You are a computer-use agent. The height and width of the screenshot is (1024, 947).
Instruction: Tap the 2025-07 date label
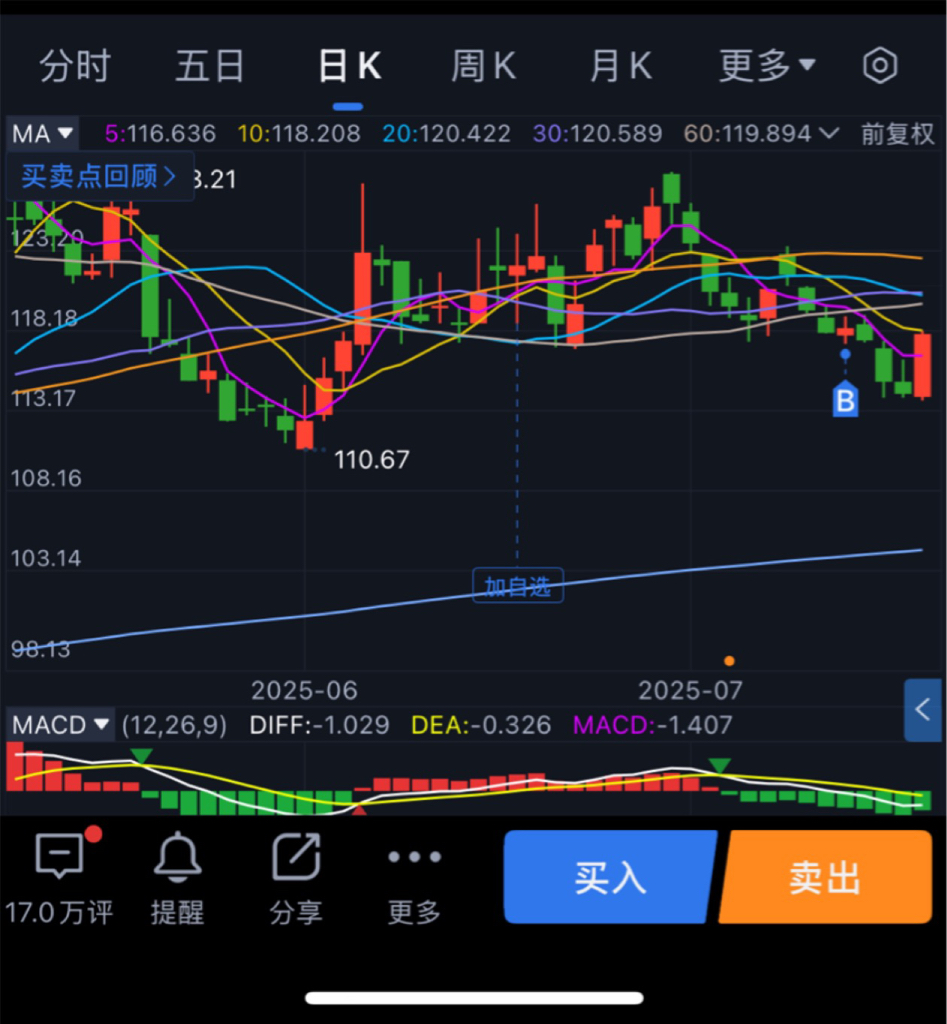pos(690,690)
